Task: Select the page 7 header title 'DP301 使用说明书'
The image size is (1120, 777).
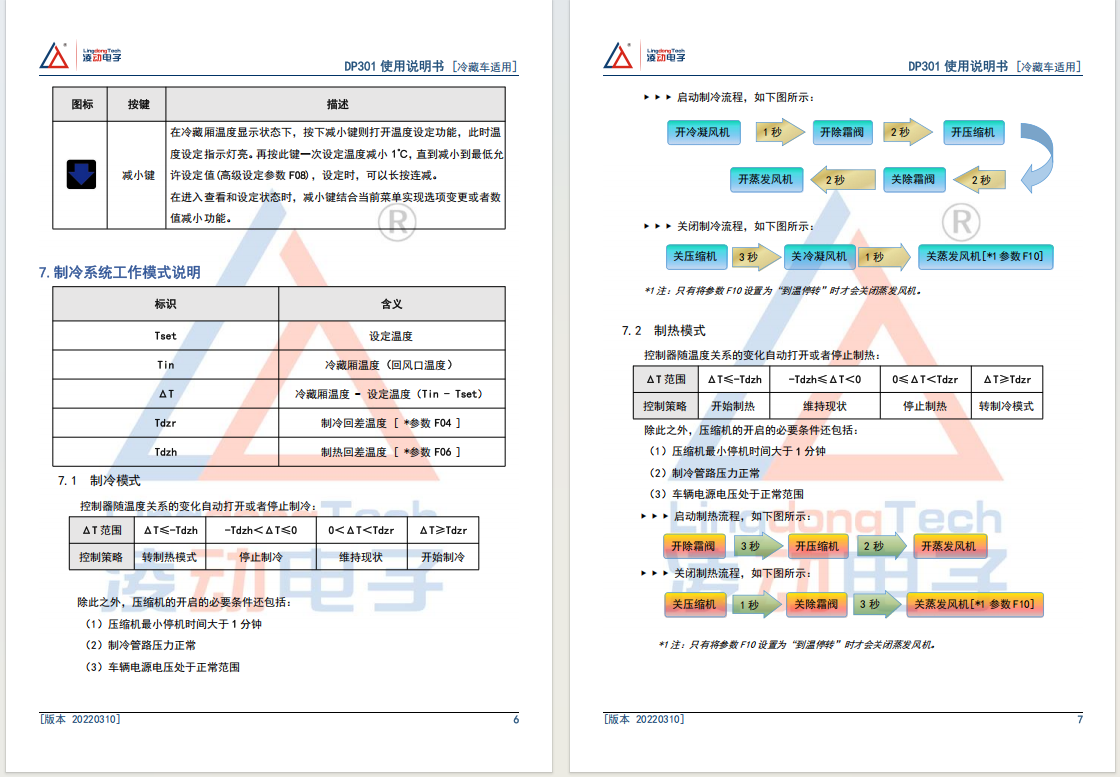Action: point(958,66)
